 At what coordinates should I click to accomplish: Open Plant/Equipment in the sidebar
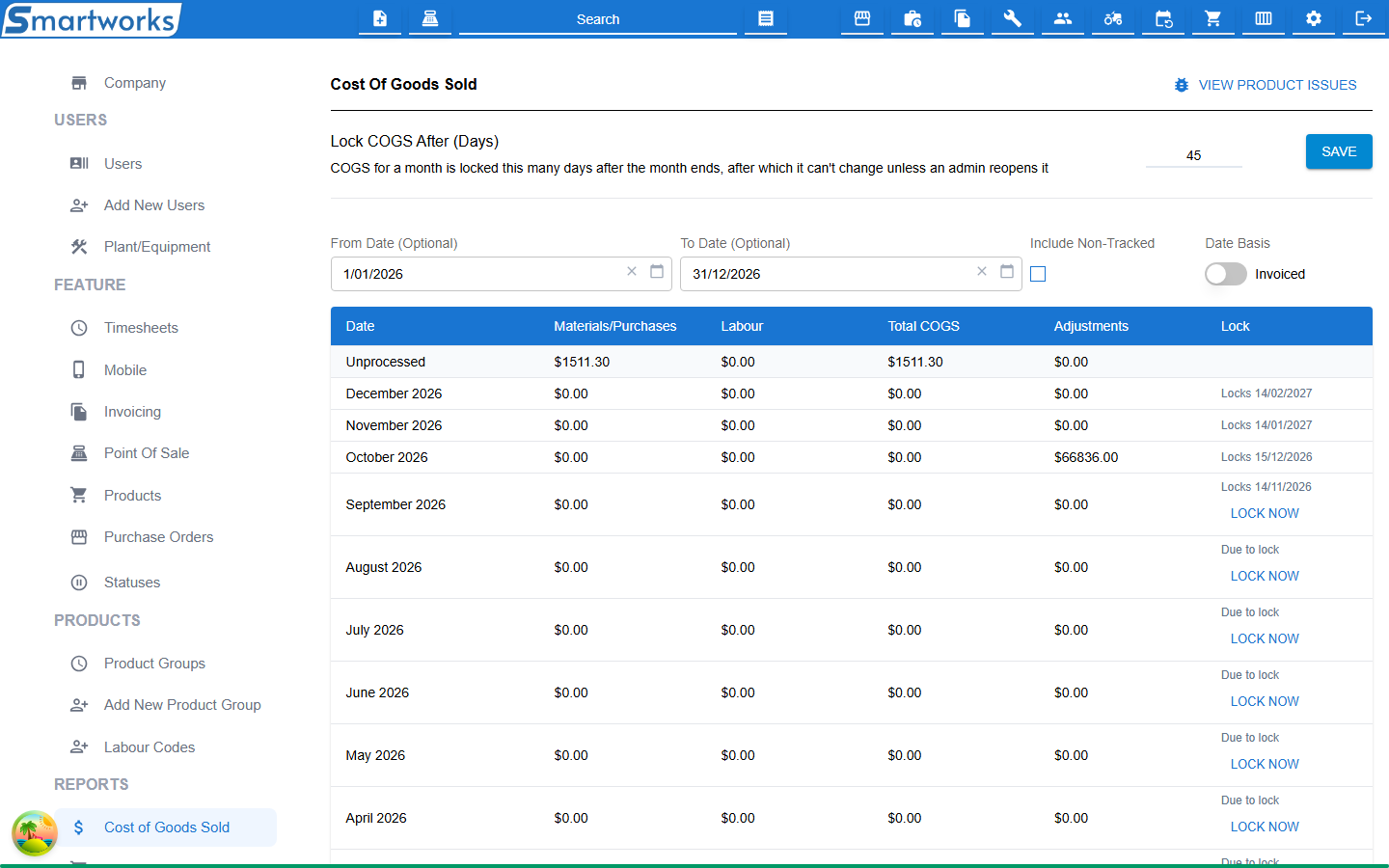(157, 247)
